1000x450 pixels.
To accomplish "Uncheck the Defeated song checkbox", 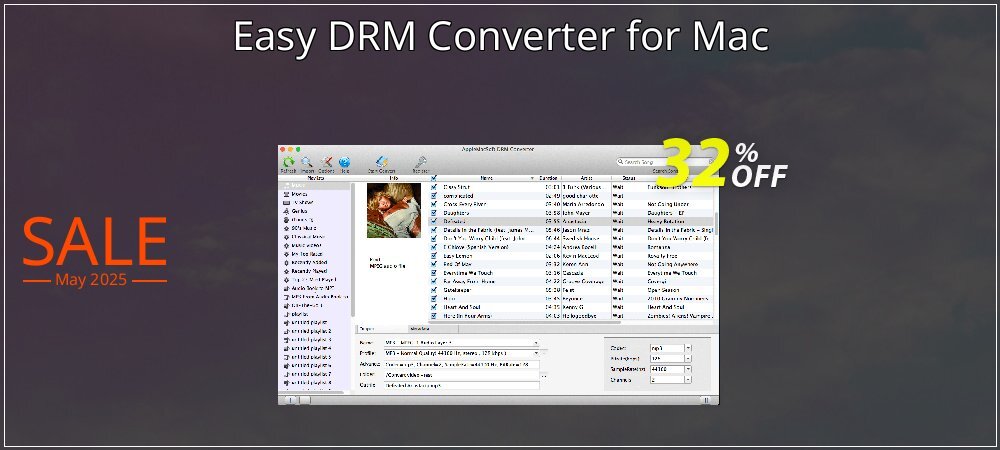I will (x=434, y=221).
